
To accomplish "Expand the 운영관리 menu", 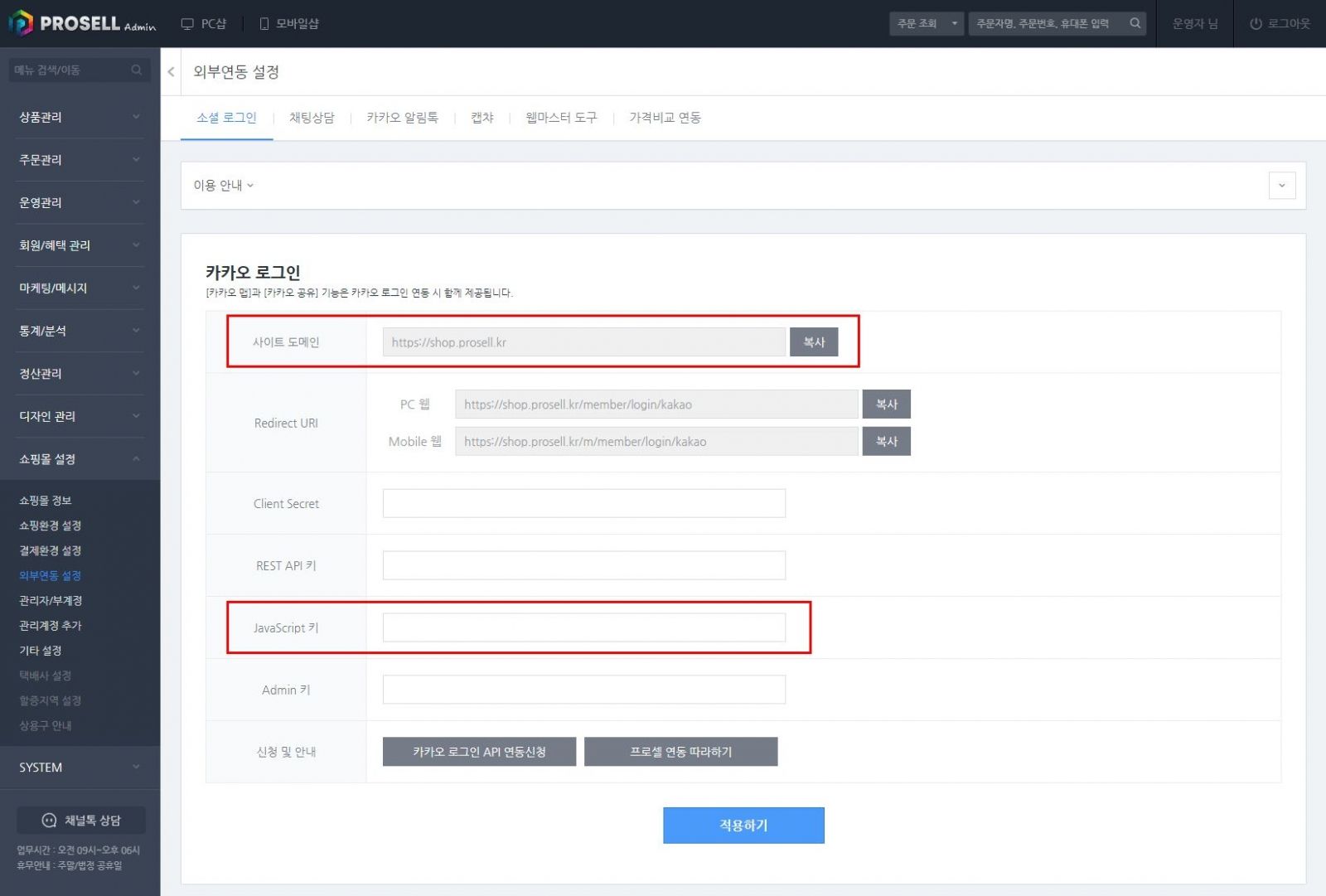I will [80, 202].
